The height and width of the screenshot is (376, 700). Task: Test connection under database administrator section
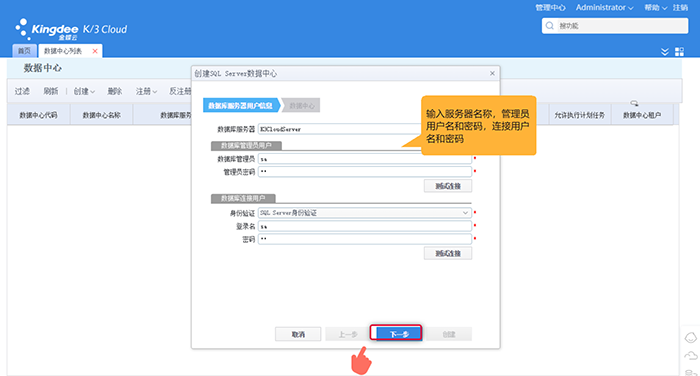[x=448, y=186]
